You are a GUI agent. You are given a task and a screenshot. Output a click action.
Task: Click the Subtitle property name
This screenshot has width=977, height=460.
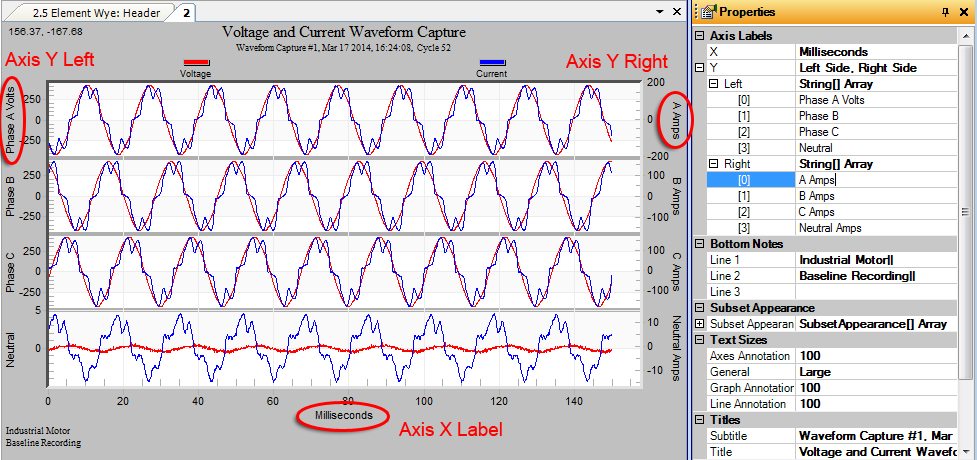click(751, 436)
